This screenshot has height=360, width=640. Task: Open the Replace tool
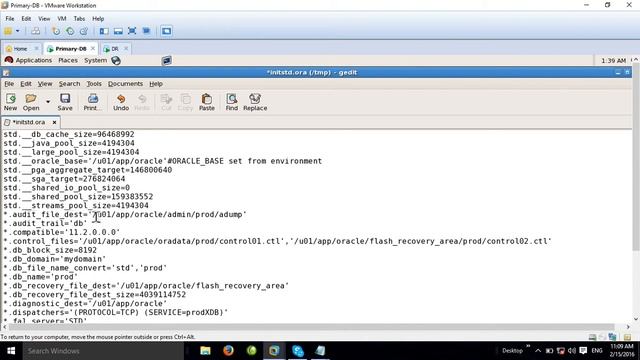[255, 102]
